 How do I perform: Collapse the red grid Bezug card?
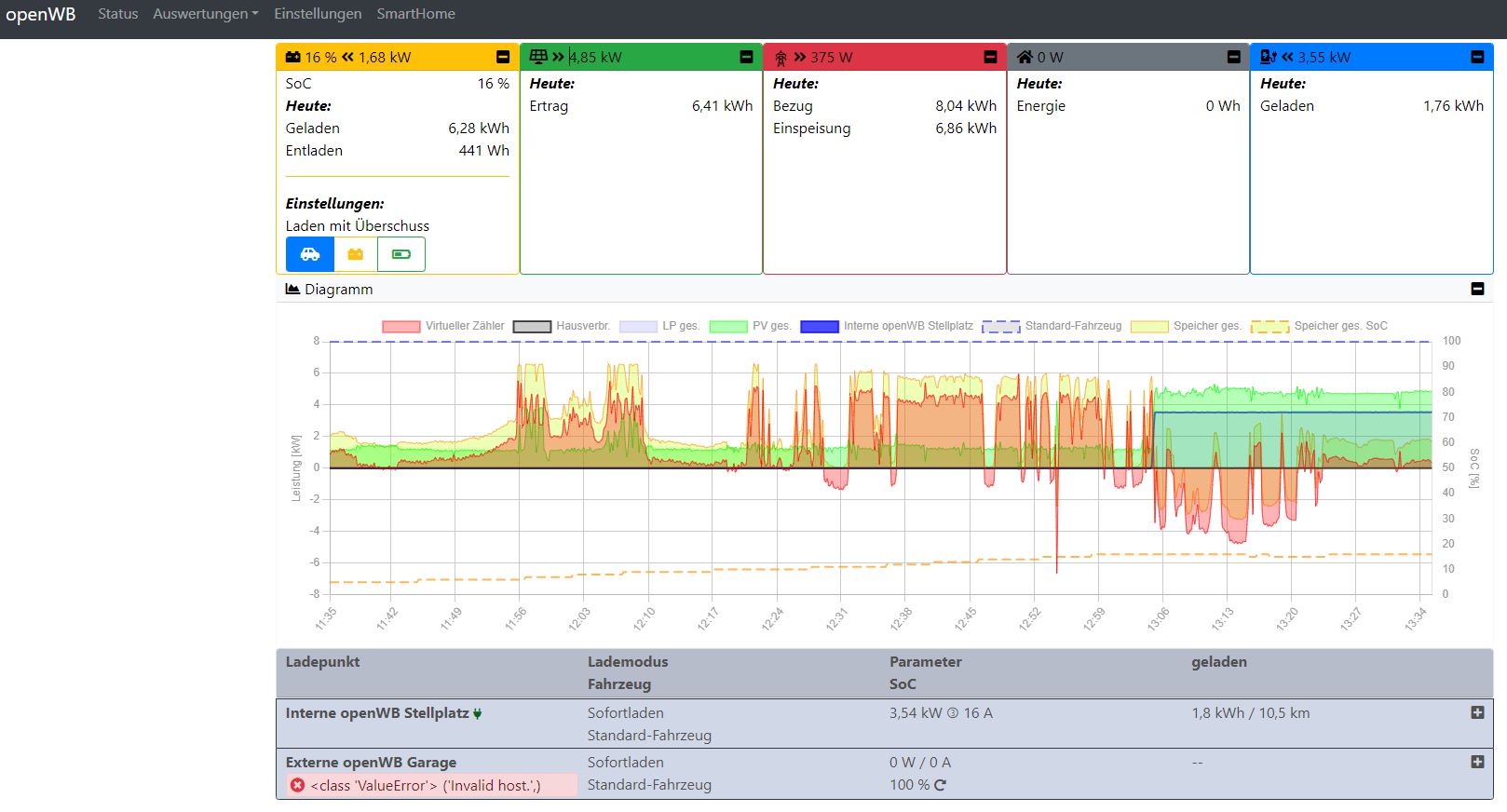click(x=990, y=57)
